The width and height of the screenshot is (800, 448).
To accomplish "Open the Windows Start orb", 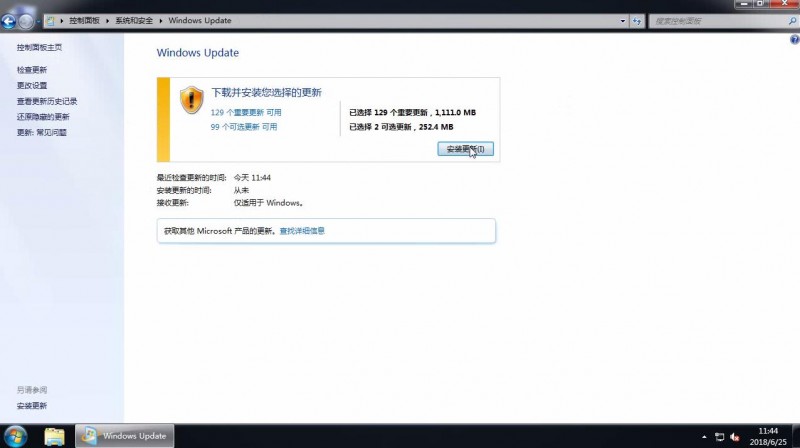I will point(15,437).
